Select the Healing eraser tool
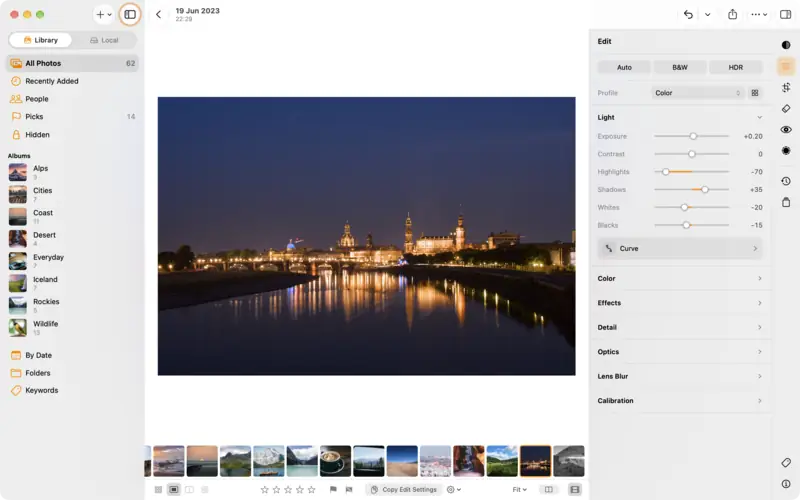This screenshot has height=500, width=800. (x=786, y=109)
